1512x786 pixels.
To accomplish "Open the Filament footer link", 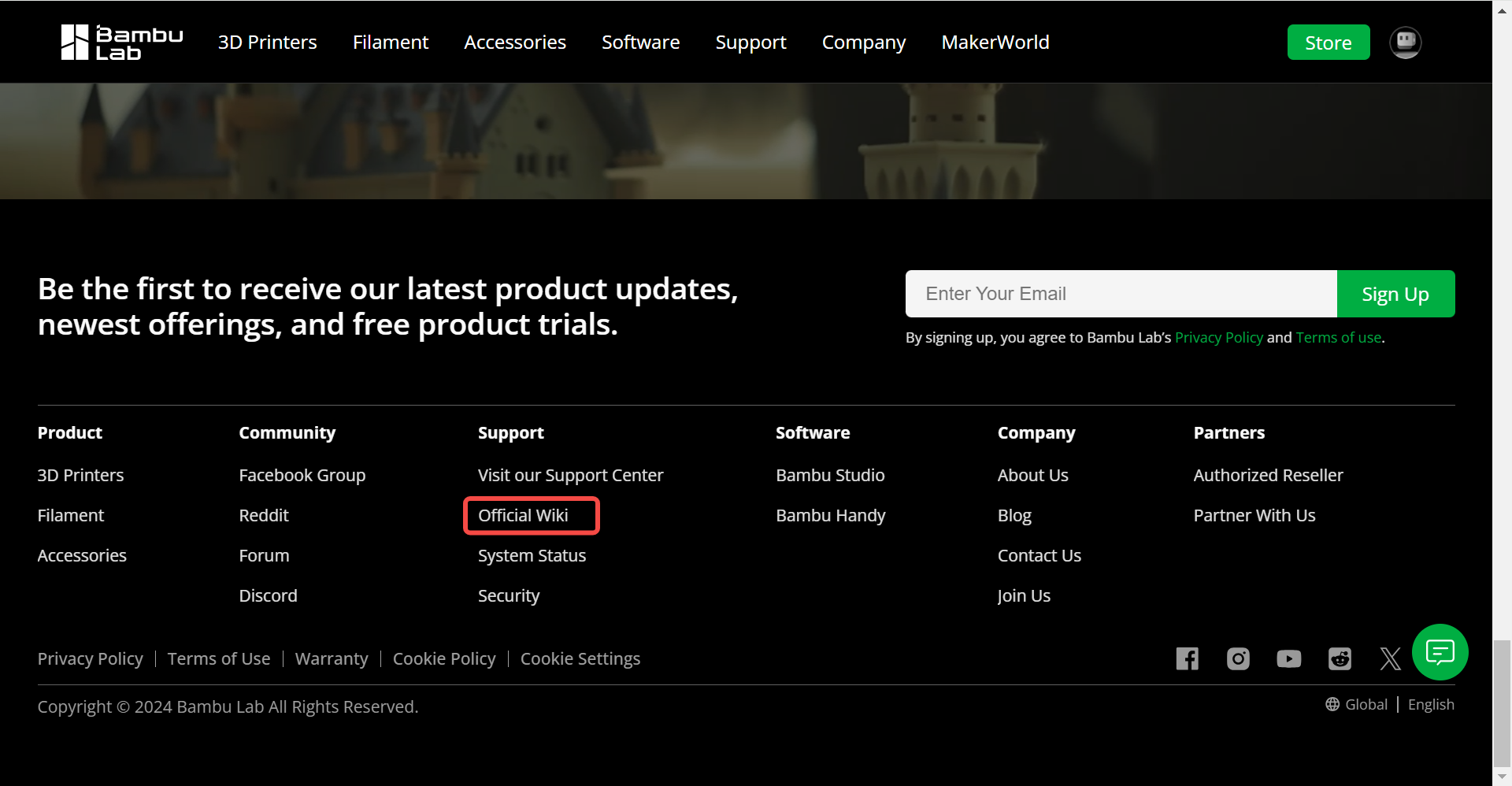I will 71,515.
